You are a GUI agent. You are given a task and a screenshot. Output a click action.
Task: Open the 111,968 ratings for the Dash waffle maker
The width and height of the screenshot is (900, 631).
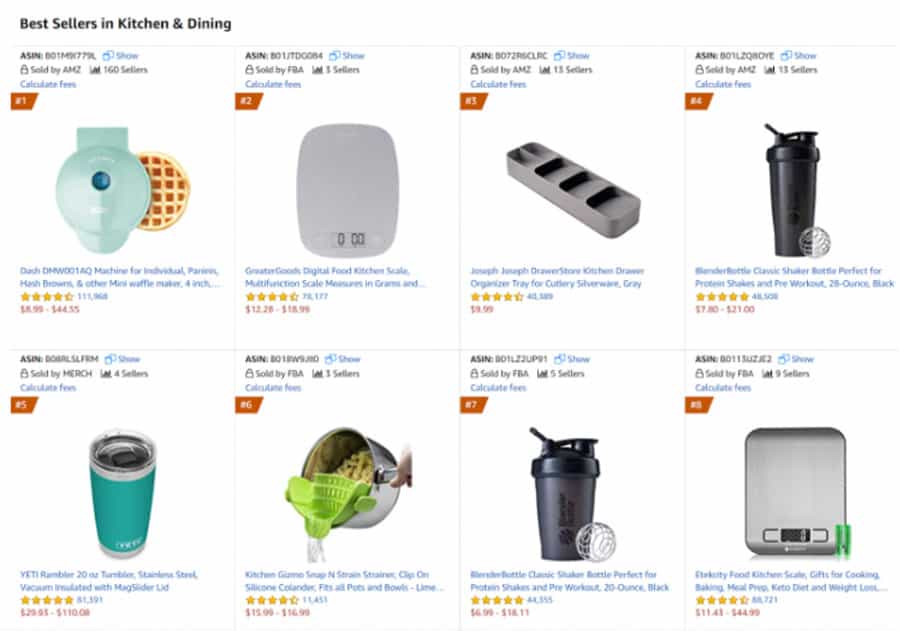click(x=92, y=297)
